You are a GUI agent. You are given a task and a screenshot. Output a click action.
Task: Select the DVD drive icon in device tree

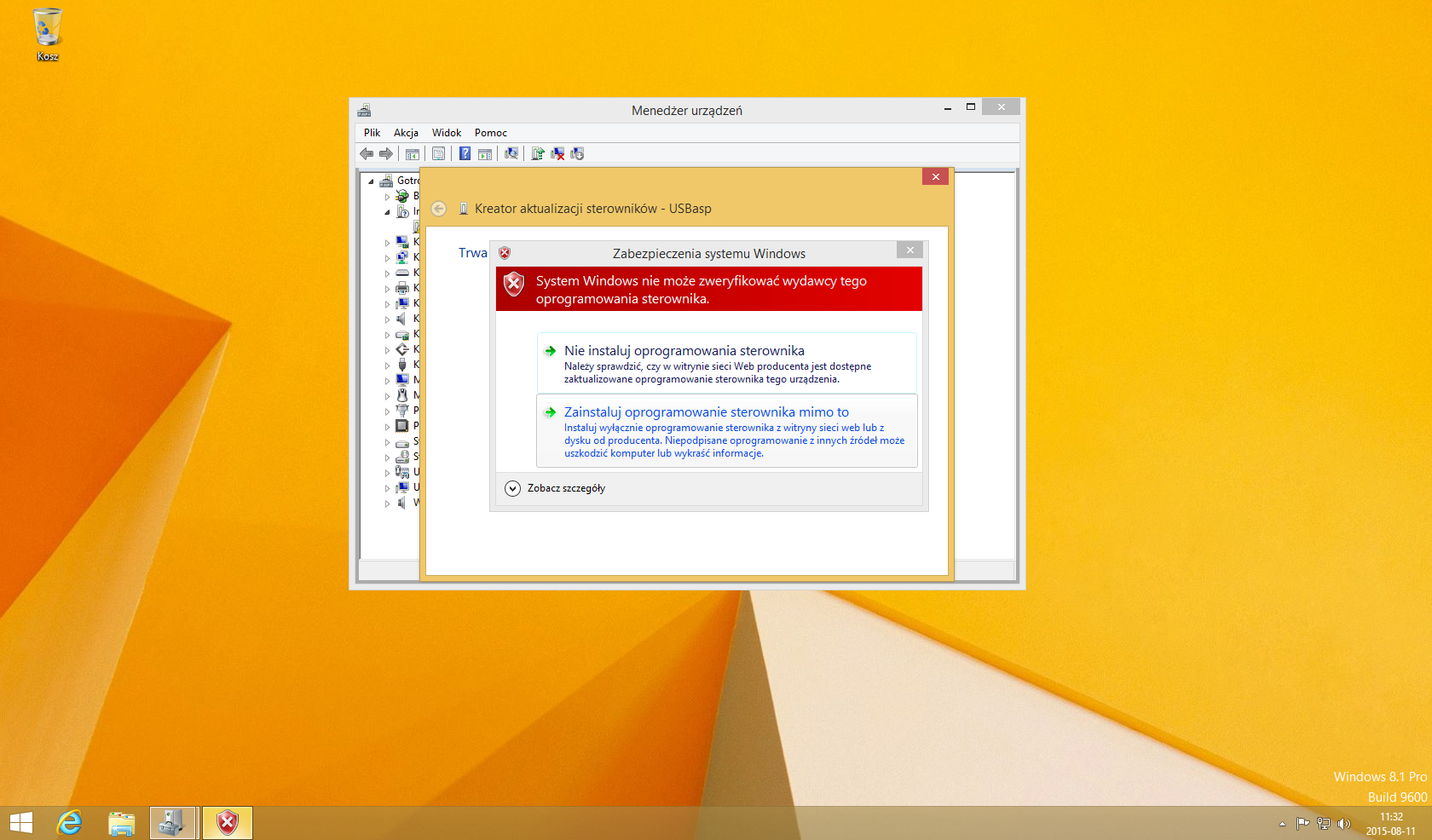point(402,457)
